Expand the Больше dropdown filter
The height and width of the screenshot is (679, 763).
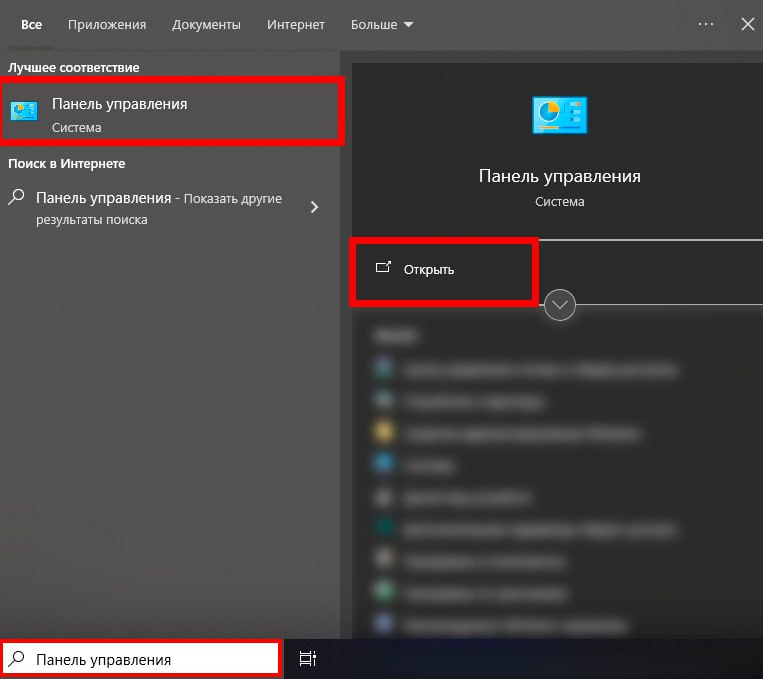point(382,24)
